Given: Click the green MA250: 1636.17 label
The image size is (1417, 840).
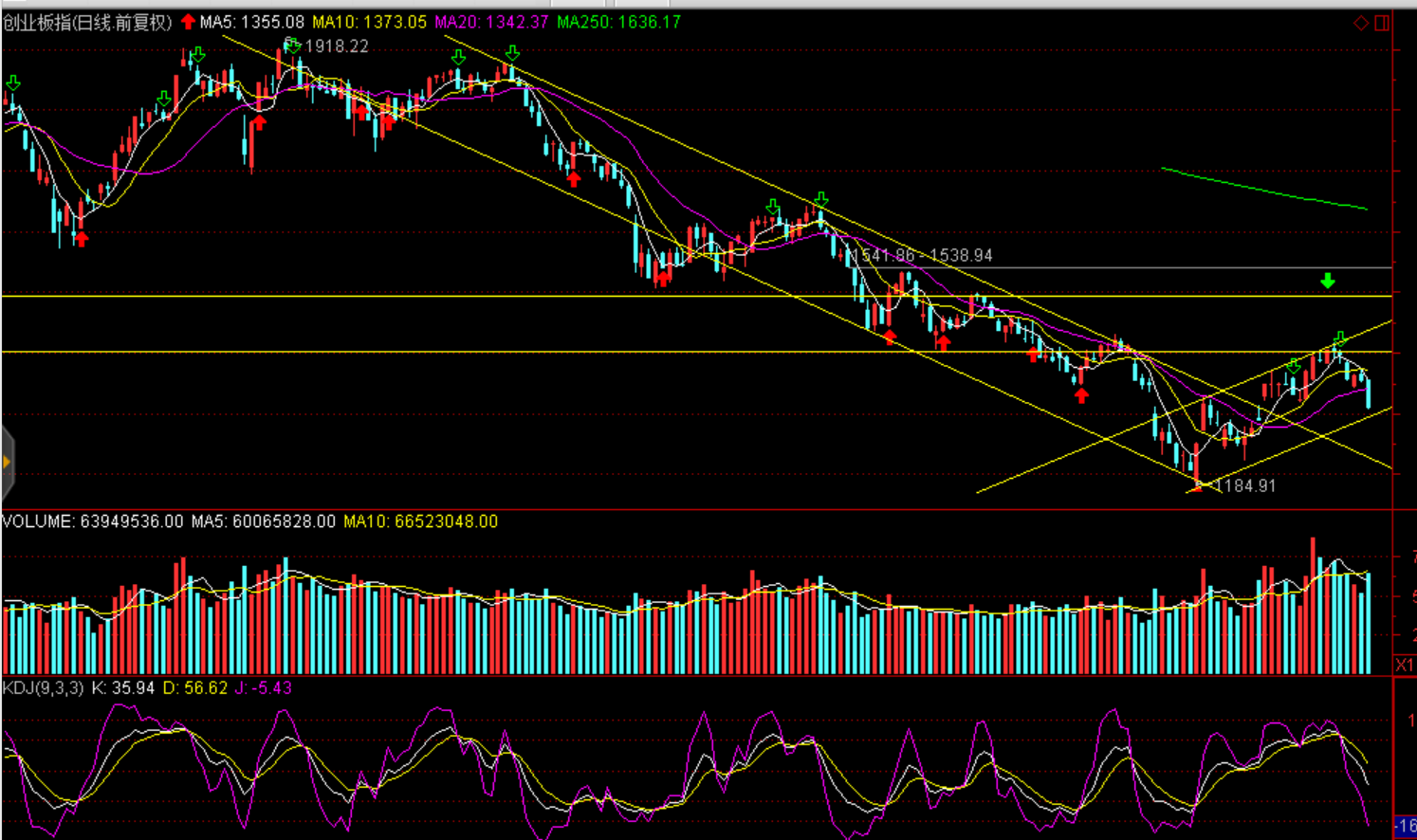Looking at the screenshot, I should [x=618, y=22].
